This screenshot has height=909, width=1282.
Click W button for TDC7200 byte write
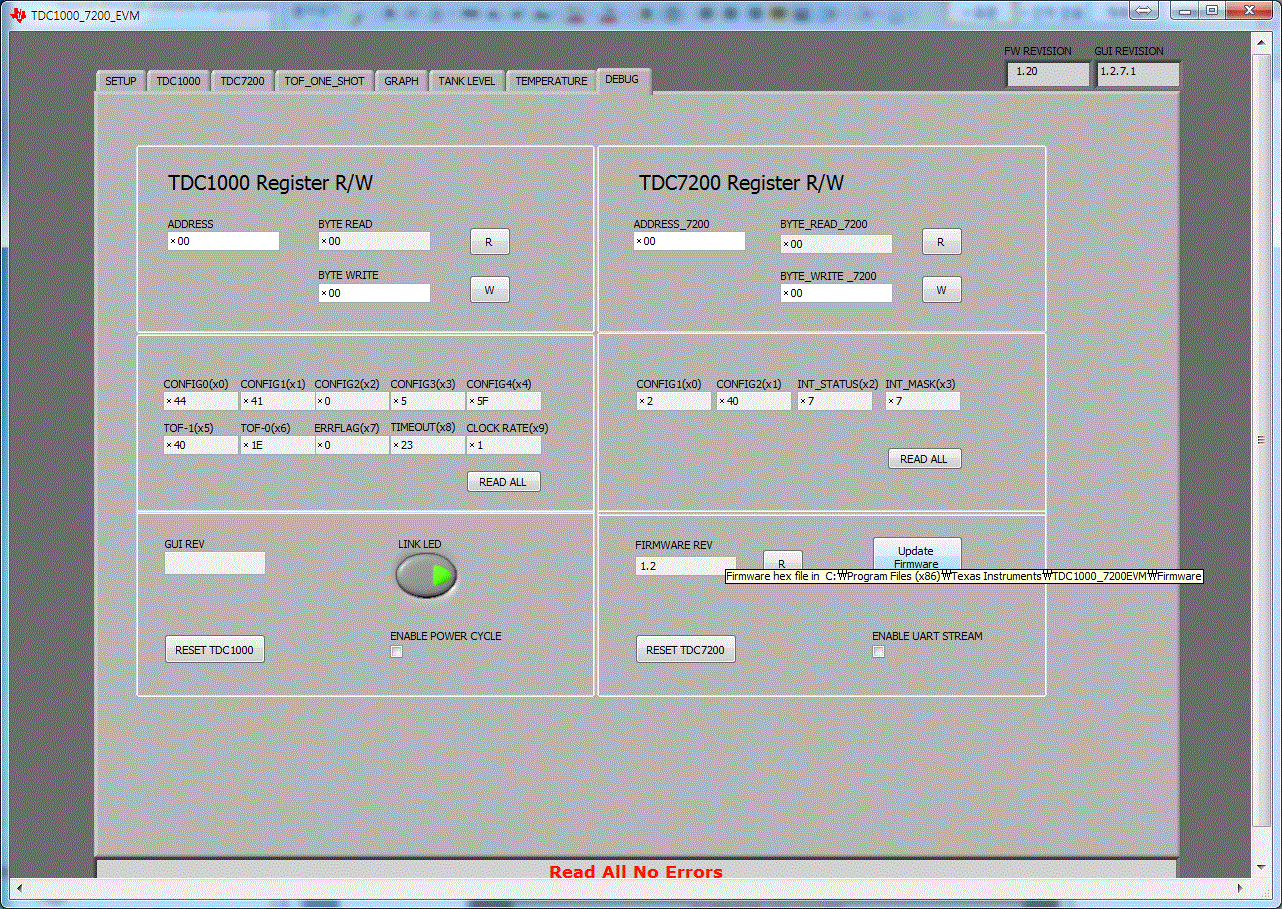941,290
